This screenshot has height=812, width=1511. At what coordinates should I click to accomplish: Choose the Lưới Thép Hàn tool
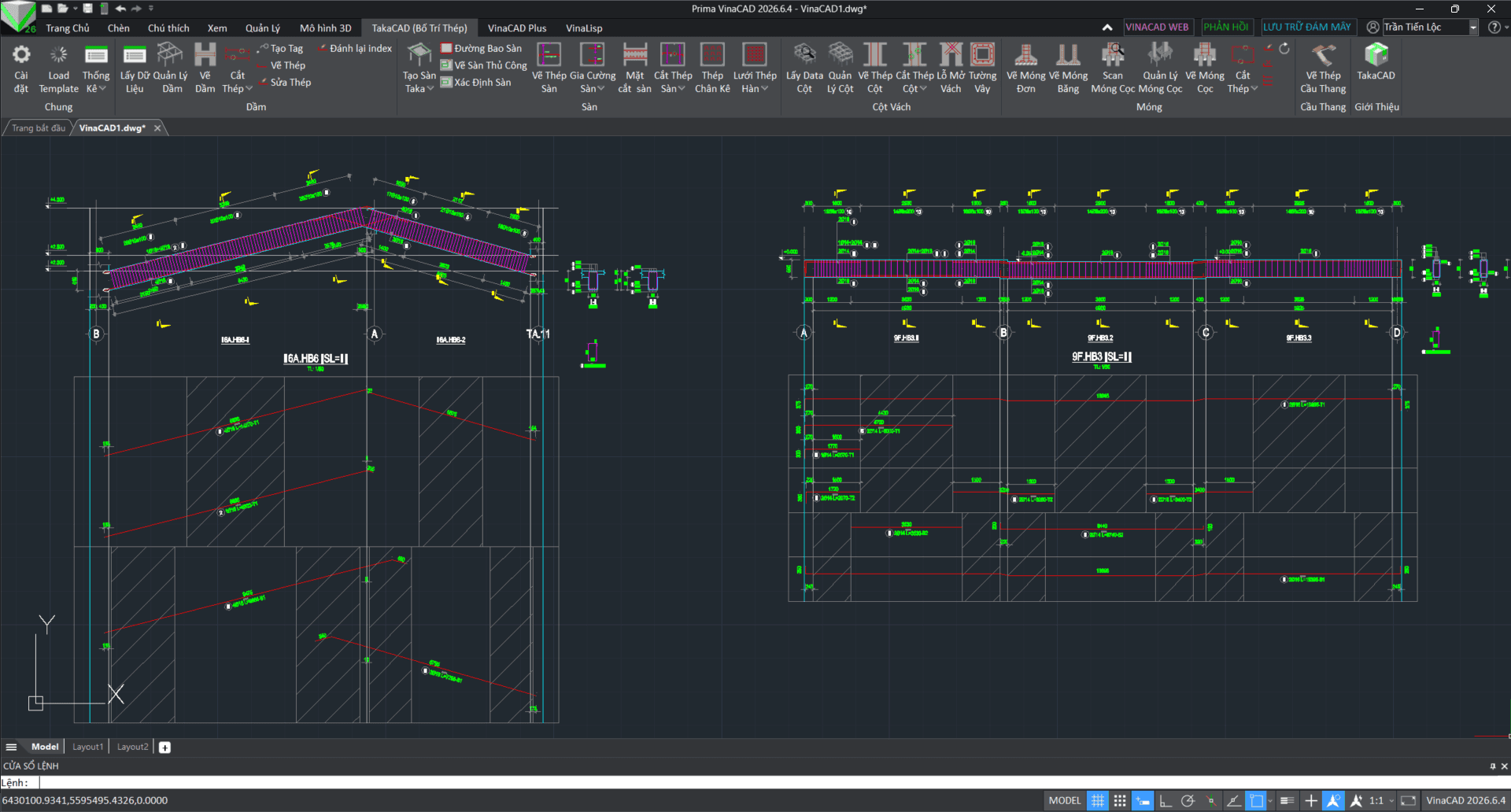[755, 68]
